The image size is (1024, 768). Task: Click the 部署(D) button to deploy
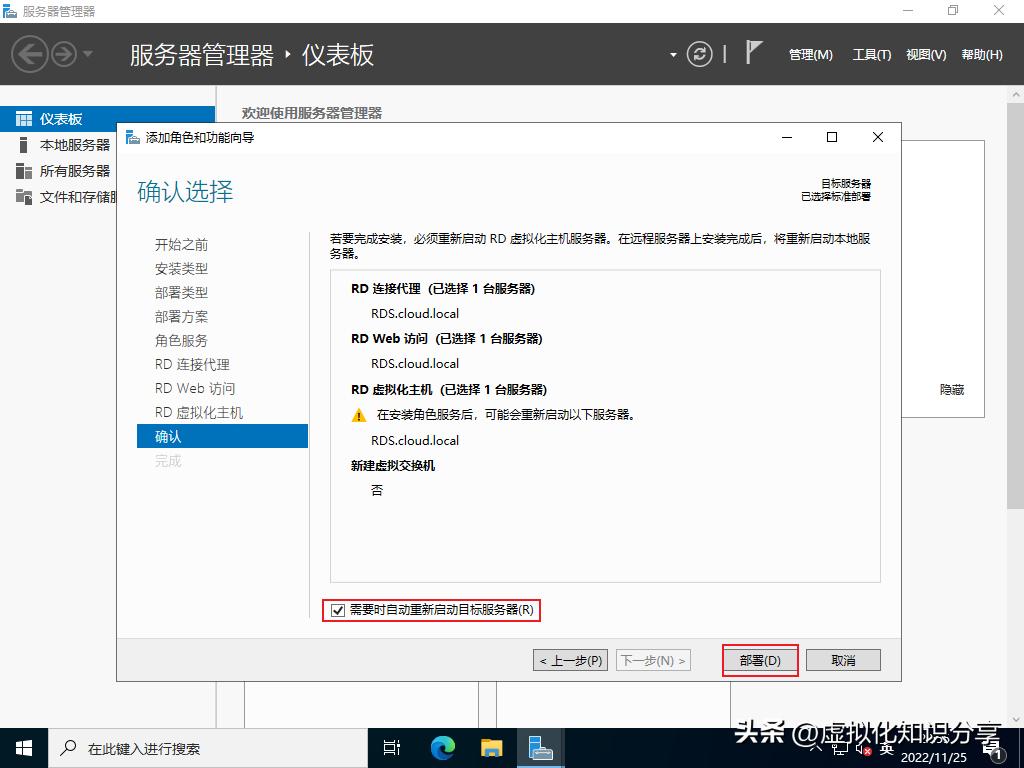(759, 659)
